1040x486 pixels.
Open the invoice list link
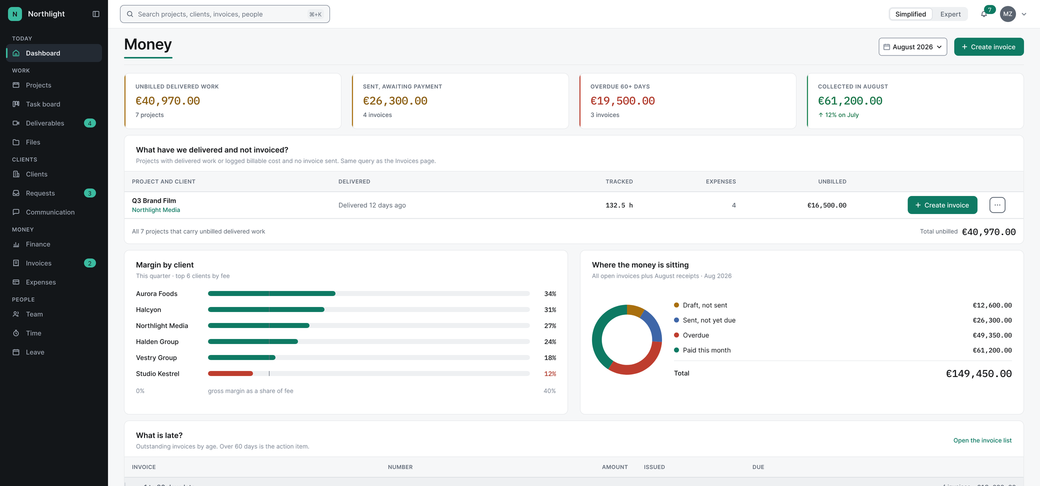(982, 440)
